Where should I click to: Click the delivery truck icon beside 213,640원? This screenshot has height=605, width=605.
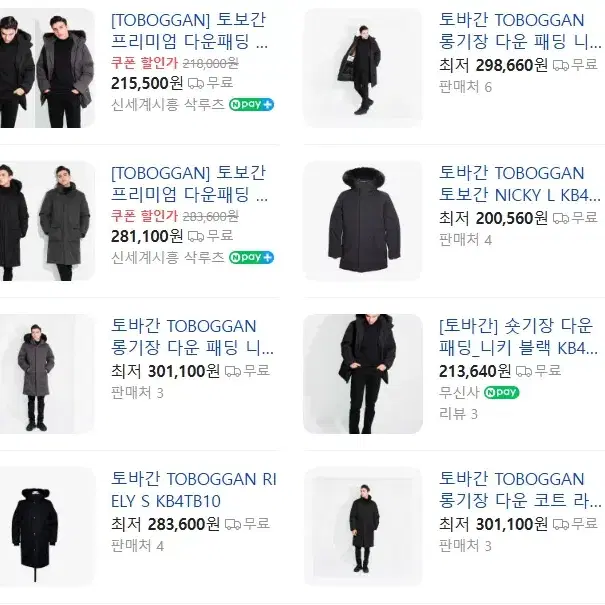pyautogui.click(x=524, y=371)
